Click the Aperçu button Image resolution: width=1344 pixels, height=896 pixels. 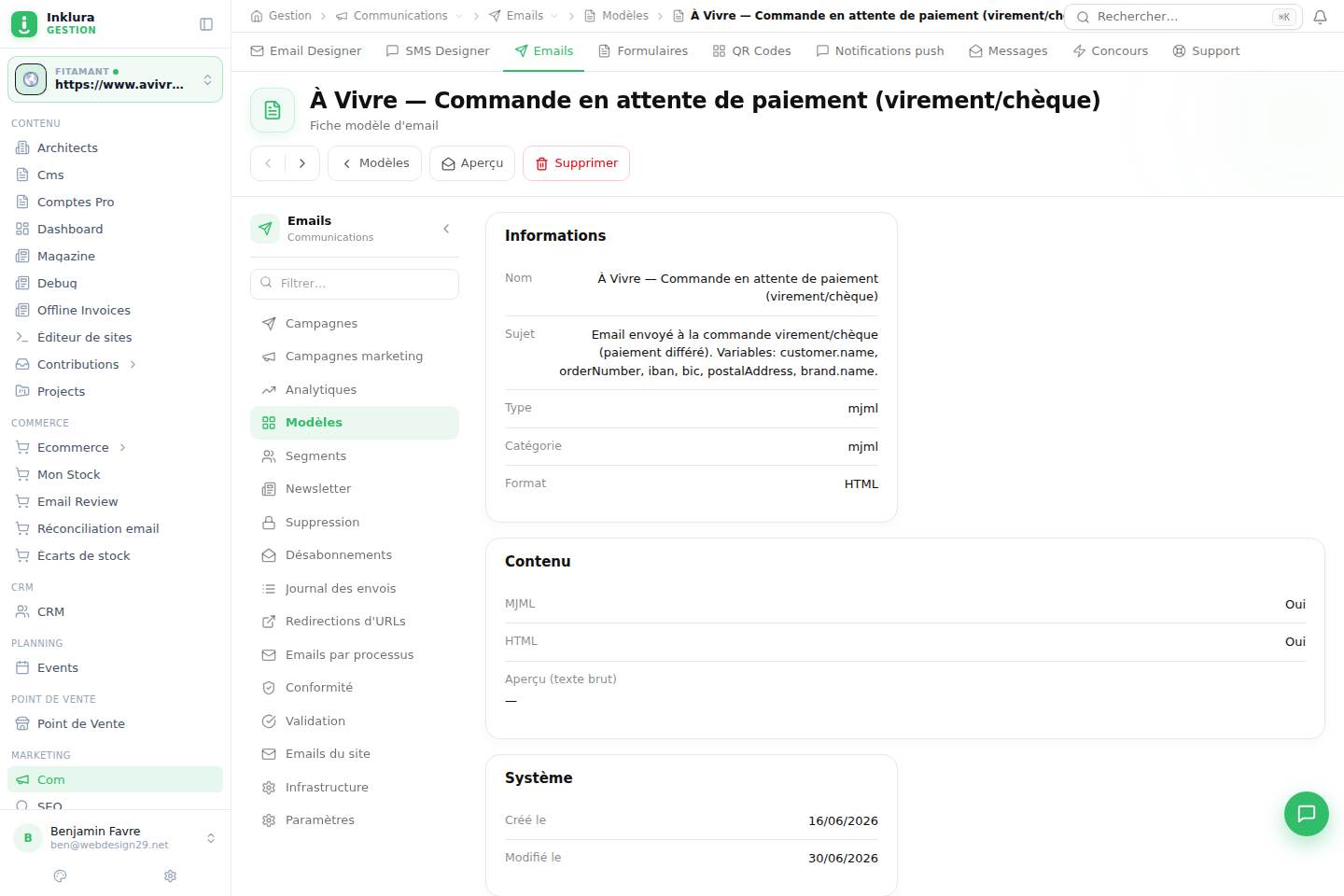(472, 163)
